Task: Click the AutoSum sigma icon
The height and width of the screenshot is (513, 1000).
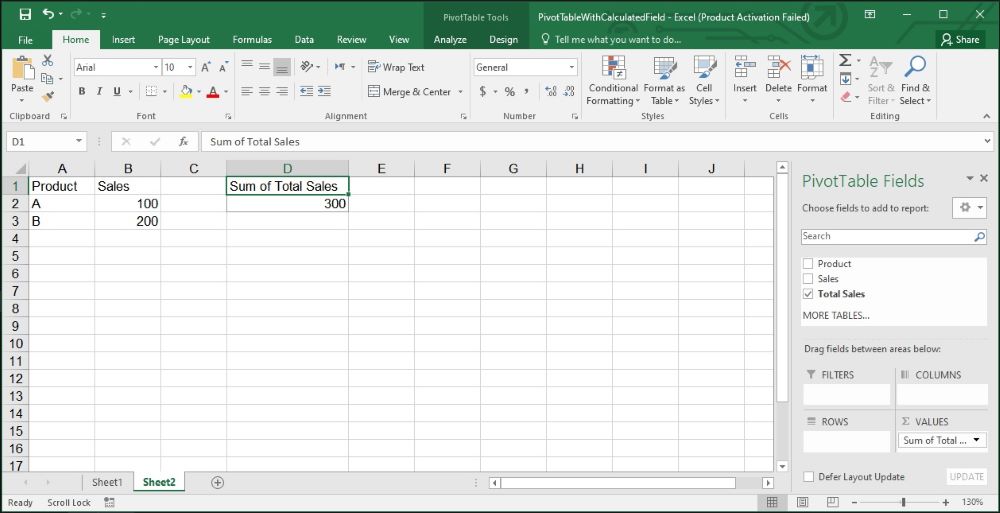Action: point(845,61)
